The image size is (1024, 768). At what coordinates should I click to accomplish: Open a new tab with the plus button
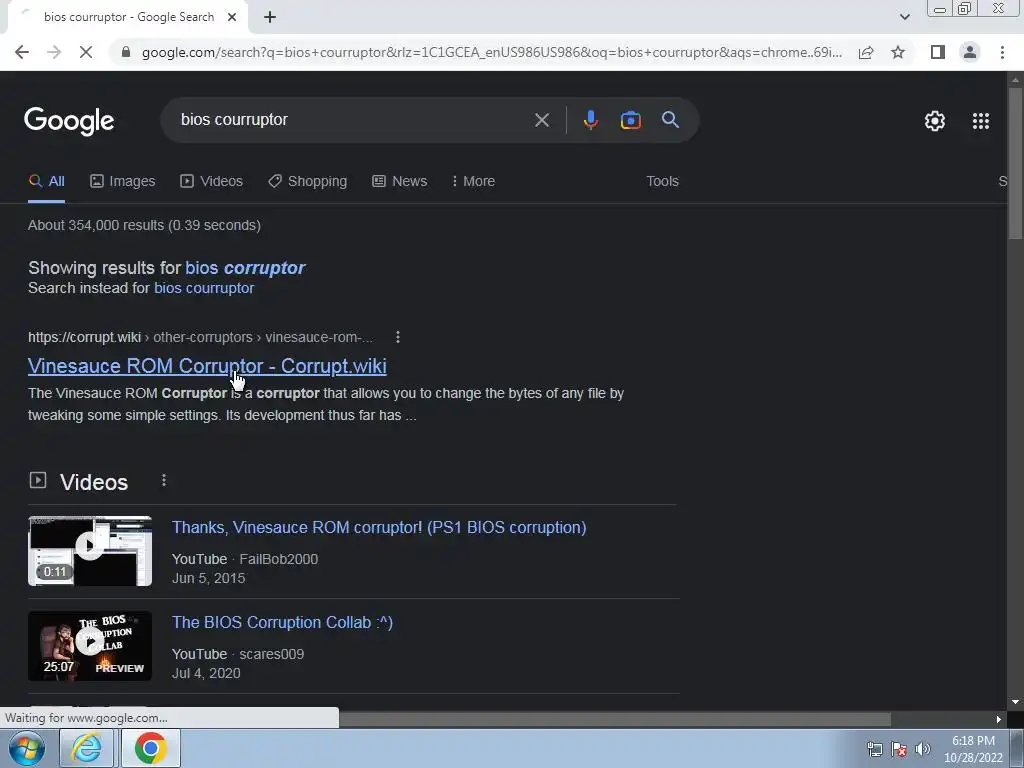[270, 17]
